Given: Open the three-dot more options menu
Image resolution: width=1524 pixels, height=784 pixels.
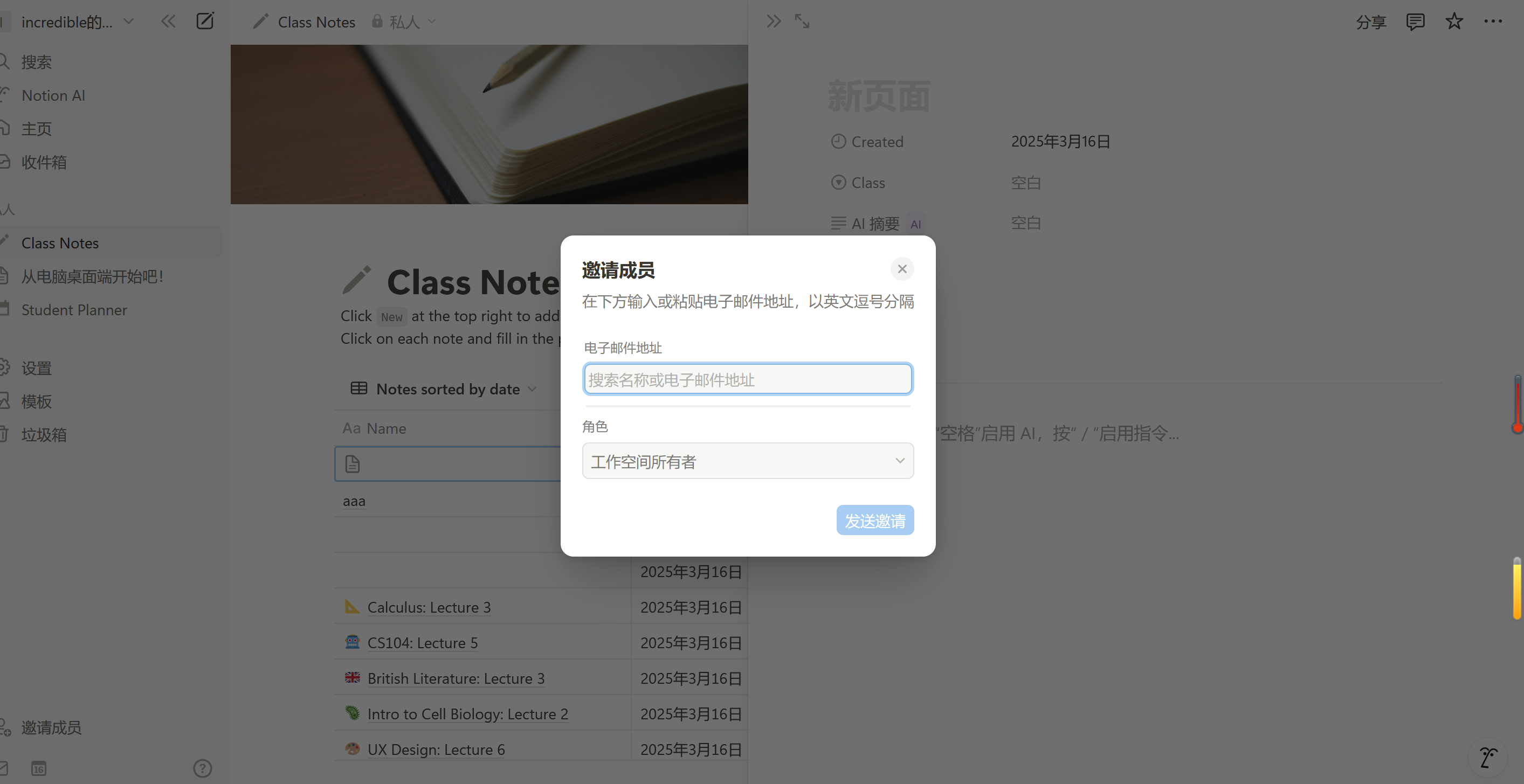Looking at the screenshot, I should tap(1493, 22).
